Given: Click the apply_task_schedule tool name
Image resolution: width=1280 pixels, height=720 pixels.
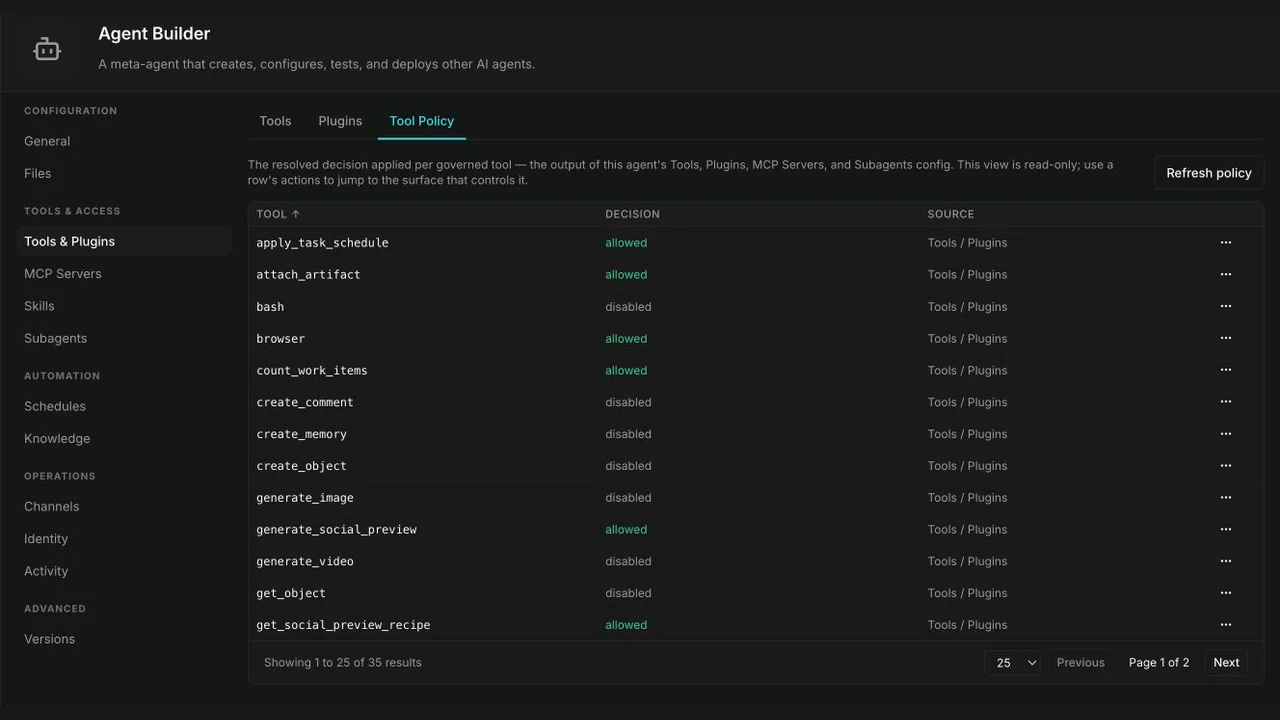Looking at the screenshot, I should (322, 243).
